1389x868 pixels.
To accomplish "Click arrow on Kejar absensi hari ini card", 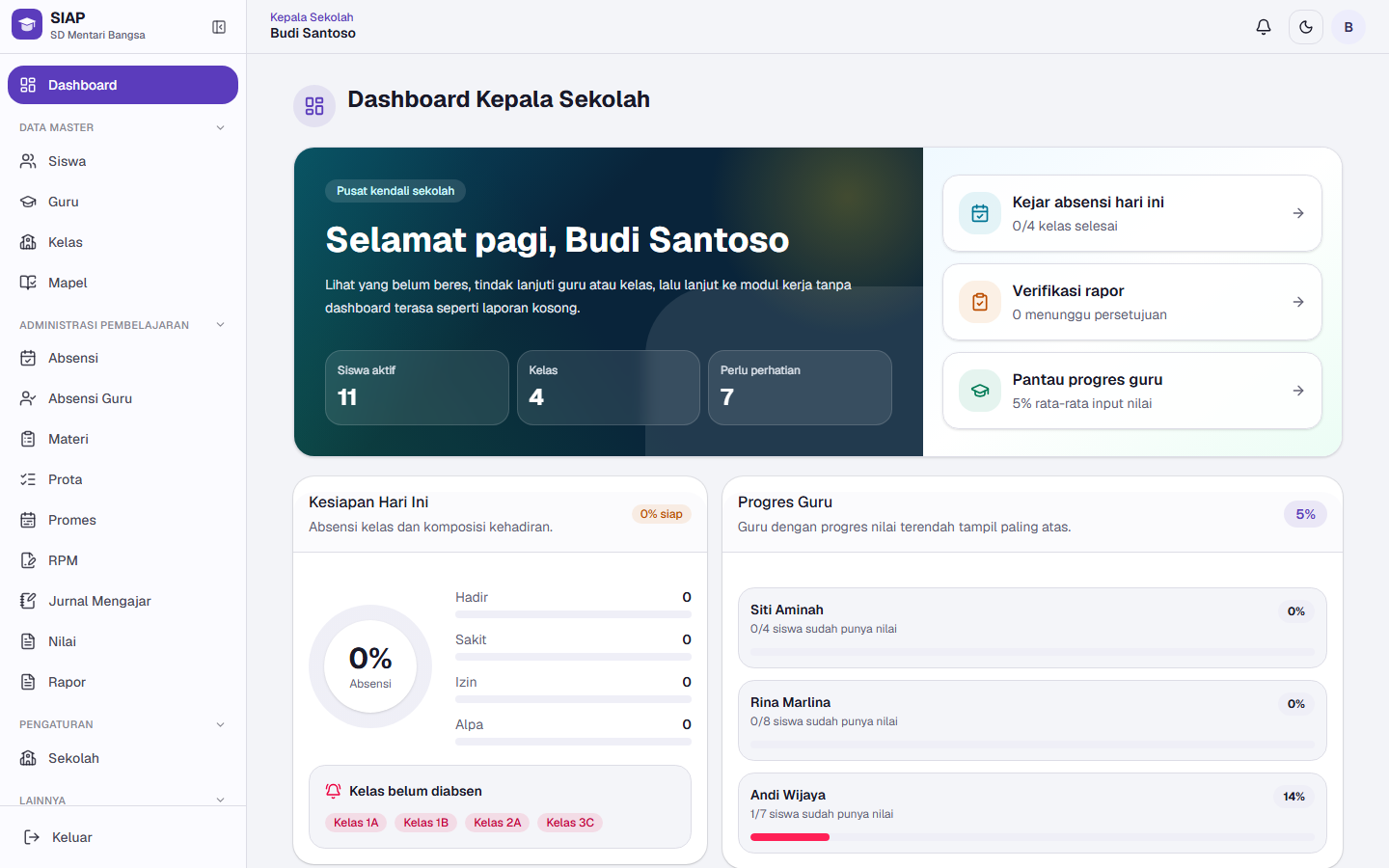I will [x=1298, y=213].
